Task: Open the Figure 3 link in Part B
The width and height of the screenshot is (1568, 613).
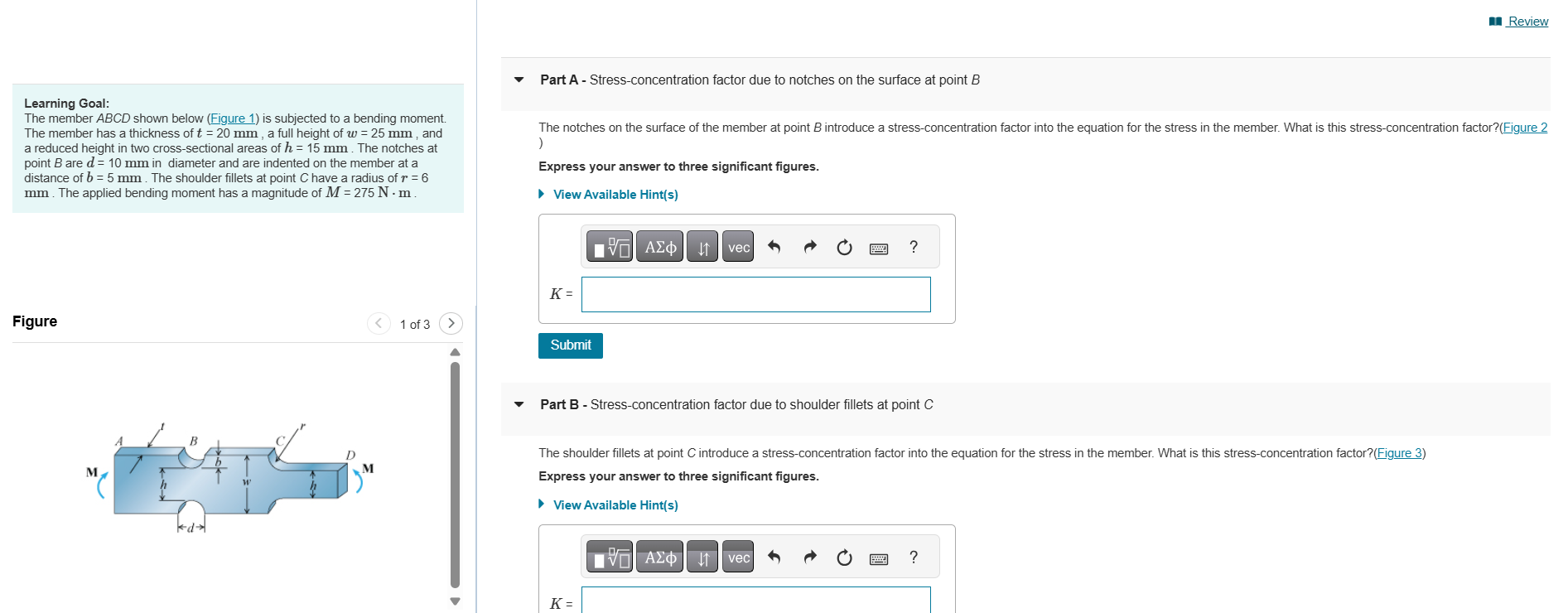Action: (1399, 452)
